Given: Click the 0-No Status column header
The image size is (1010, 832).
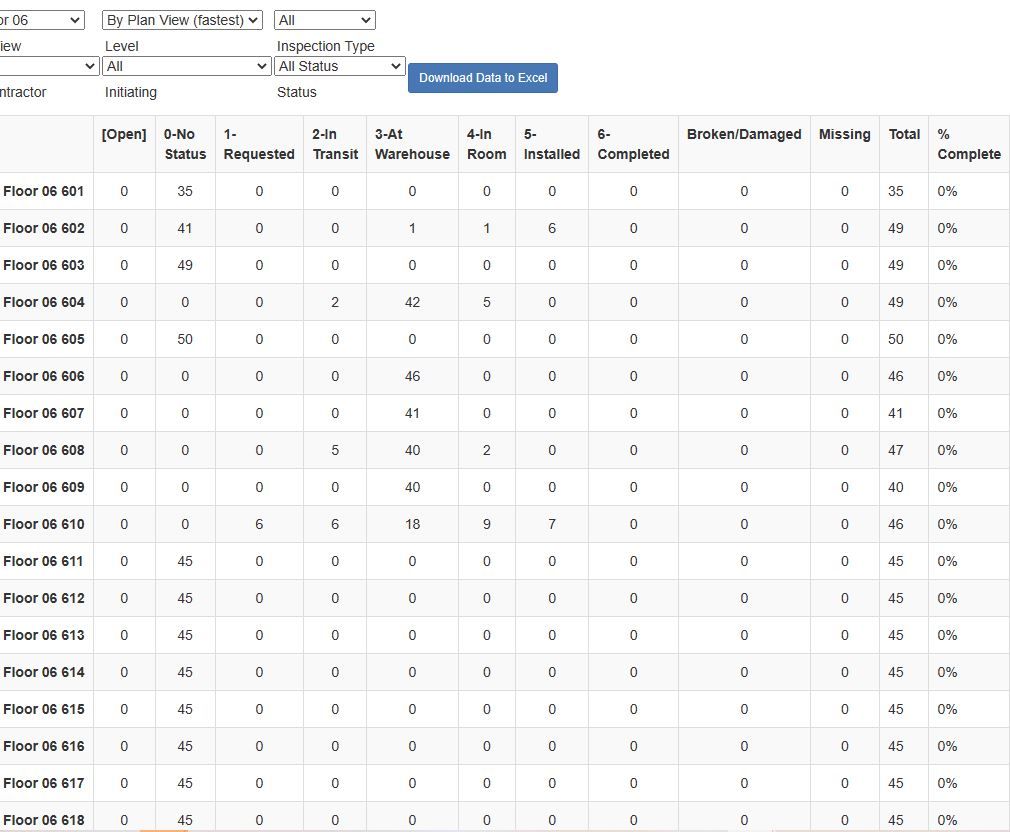Looking at the screenshot, I should coord(185,144).
